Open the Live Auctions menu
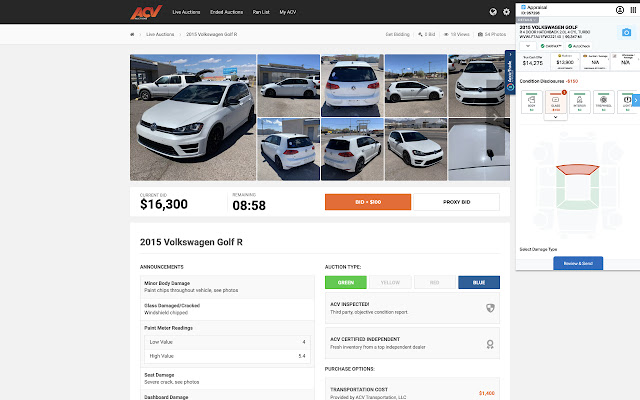640x400 pixels. (x=186, y=12)
